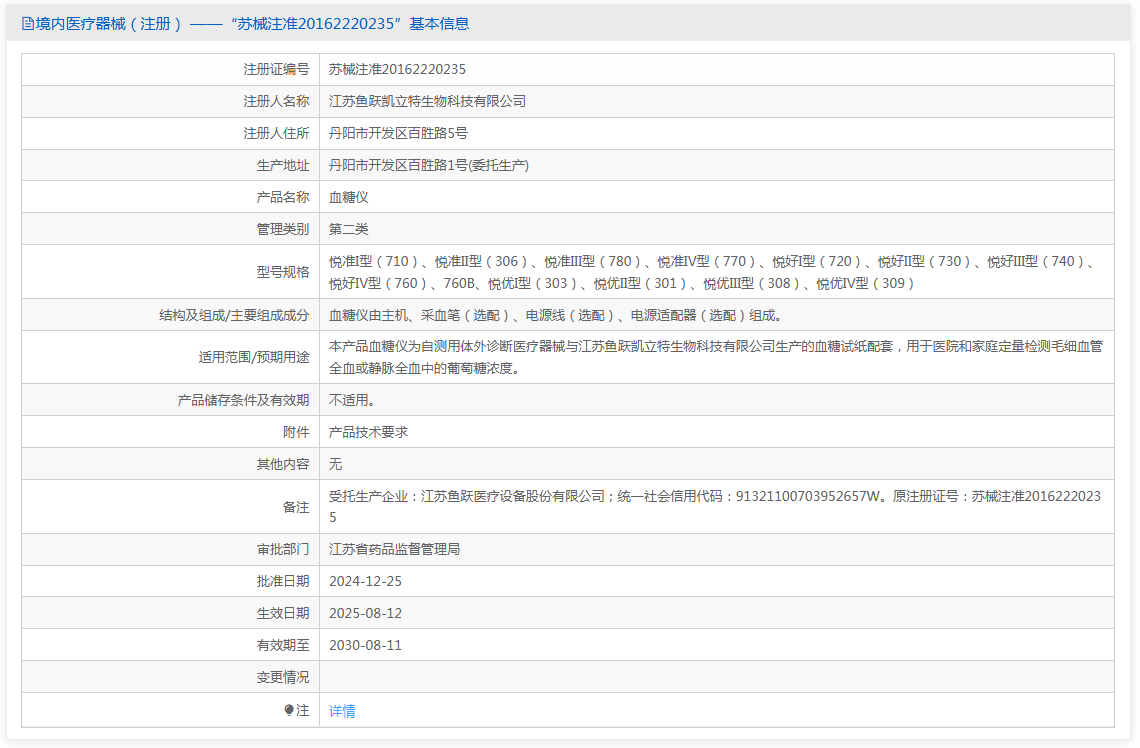The width and height of the screenshot is (1140, 748).
Task: Click the 备注 label cell
Action: 171,507
